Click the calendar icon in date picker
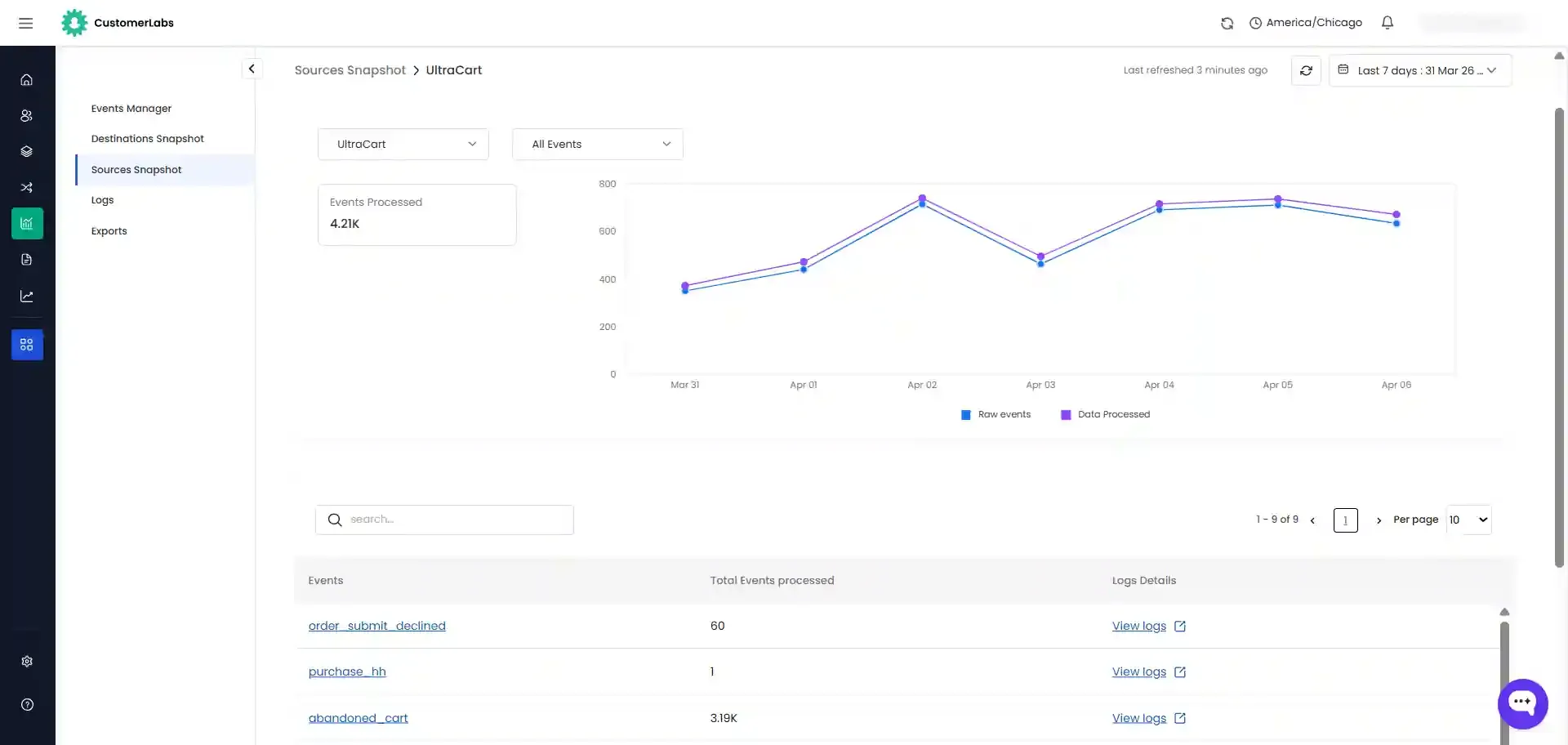 (1343, 69)
